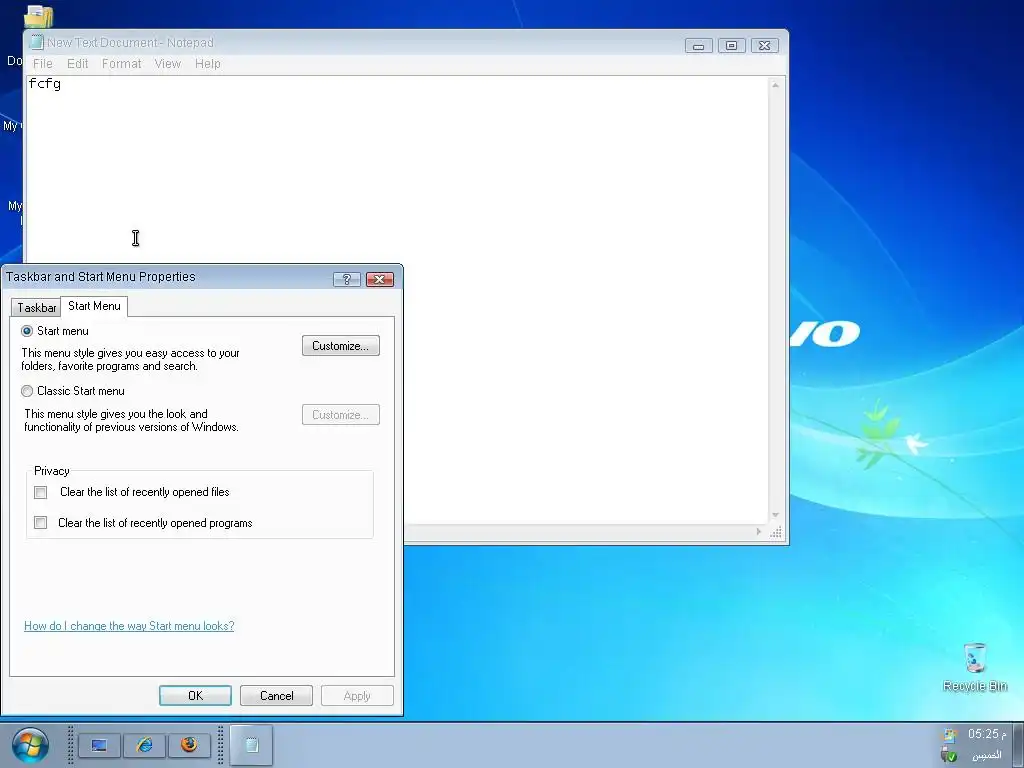The height and width of the screenshot is (768, 1024).
Task: Click the help question mark in Properties dialog
Action: click(347, 279)
